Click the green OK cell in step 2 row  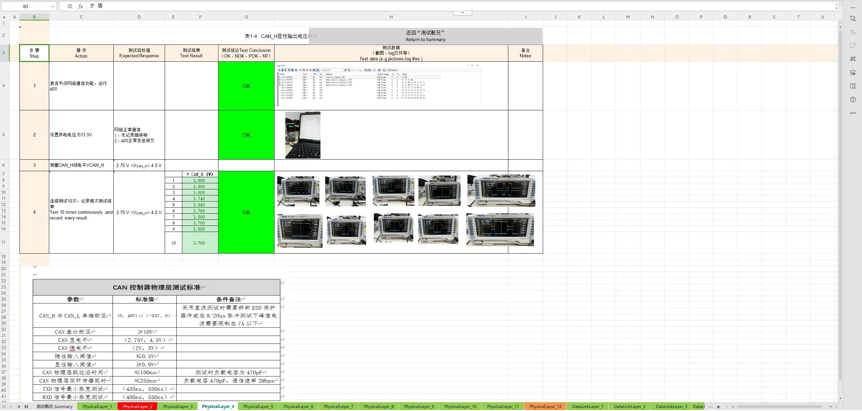(246, 135)
